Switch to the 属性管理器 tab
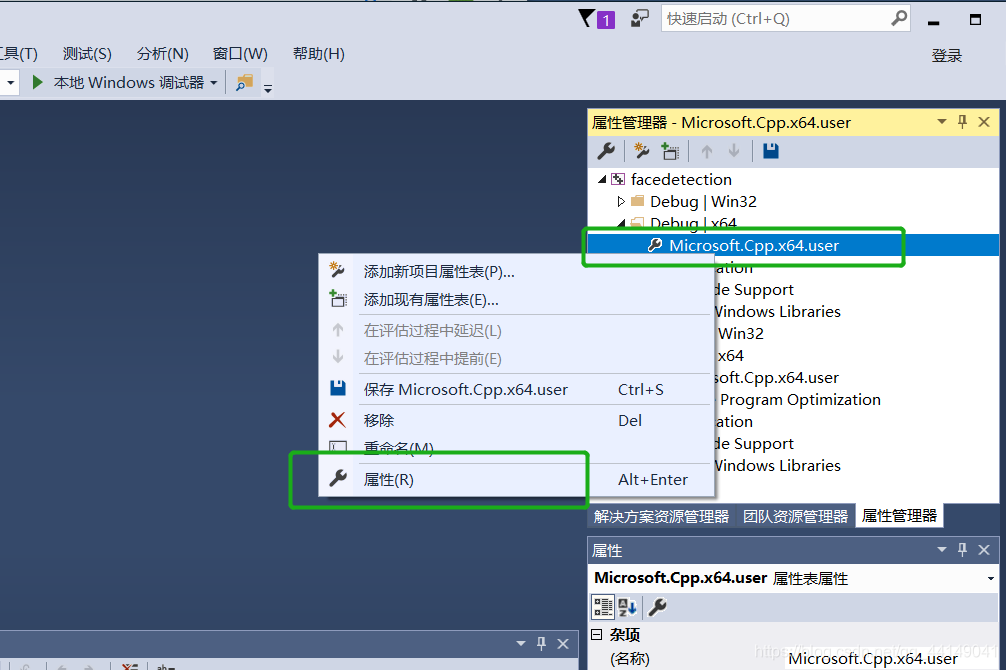This screenshot has width=1006, height=670. [899, 516]
